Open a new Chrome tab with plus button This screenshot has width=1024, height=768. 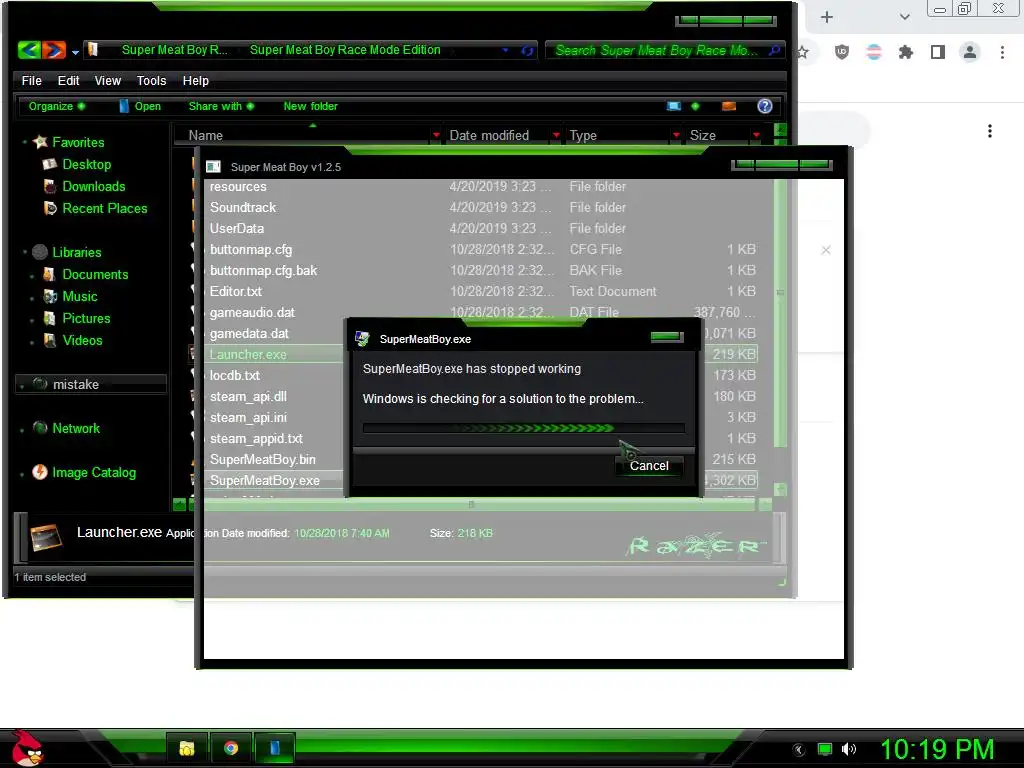click(827, 17)
